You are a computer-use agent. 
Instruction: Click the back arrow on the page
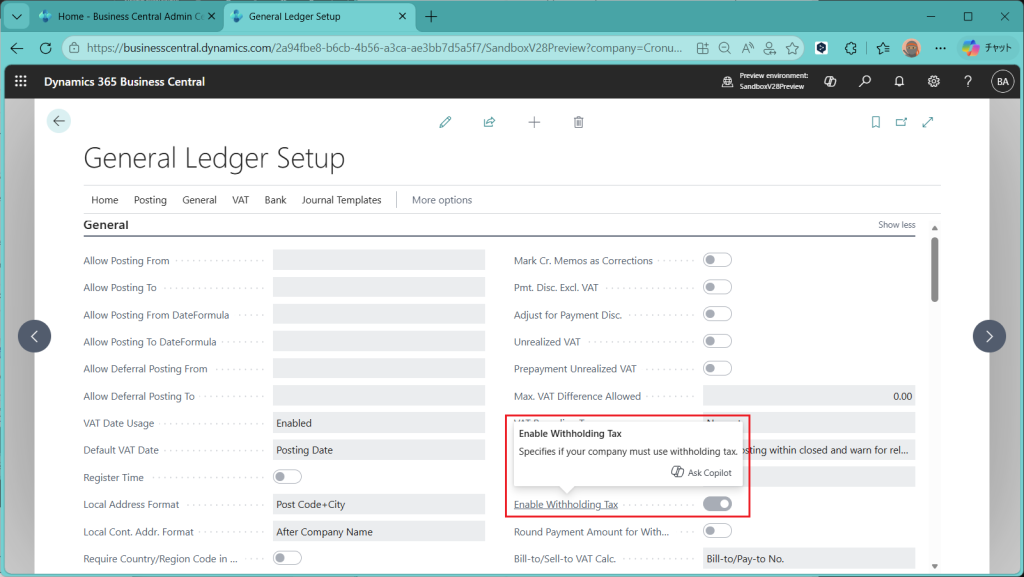[59, 121]
